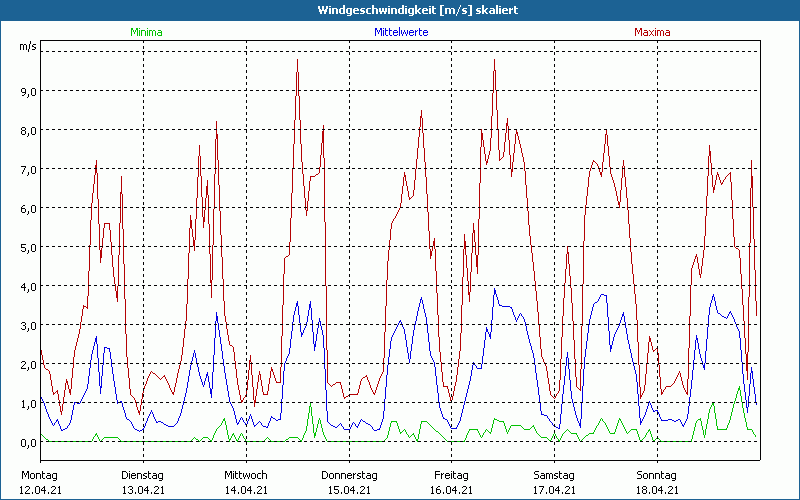Click the '12.04.21' date label
The width and height of the screenshot is (800, 500).
click(40, 490)
